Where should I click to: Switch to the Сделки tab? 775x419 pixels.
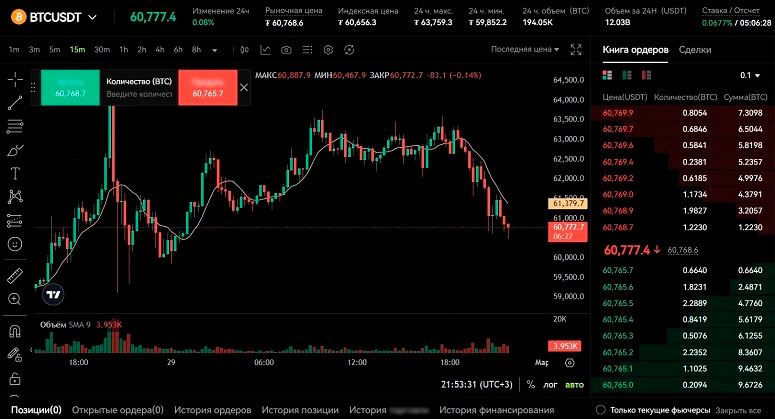point(695,49)
